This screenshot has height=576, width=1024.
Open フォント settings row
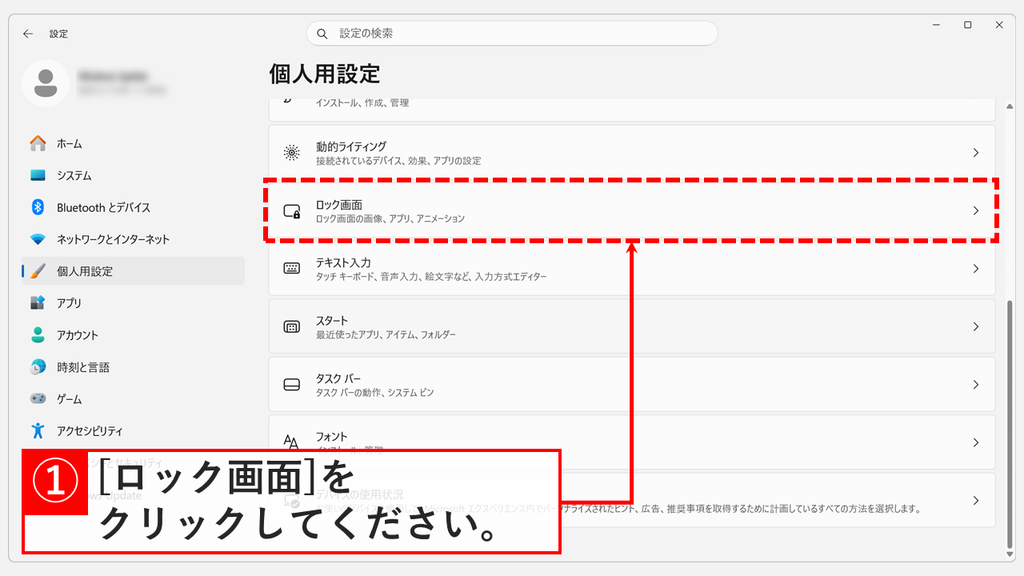coord(632,442)
